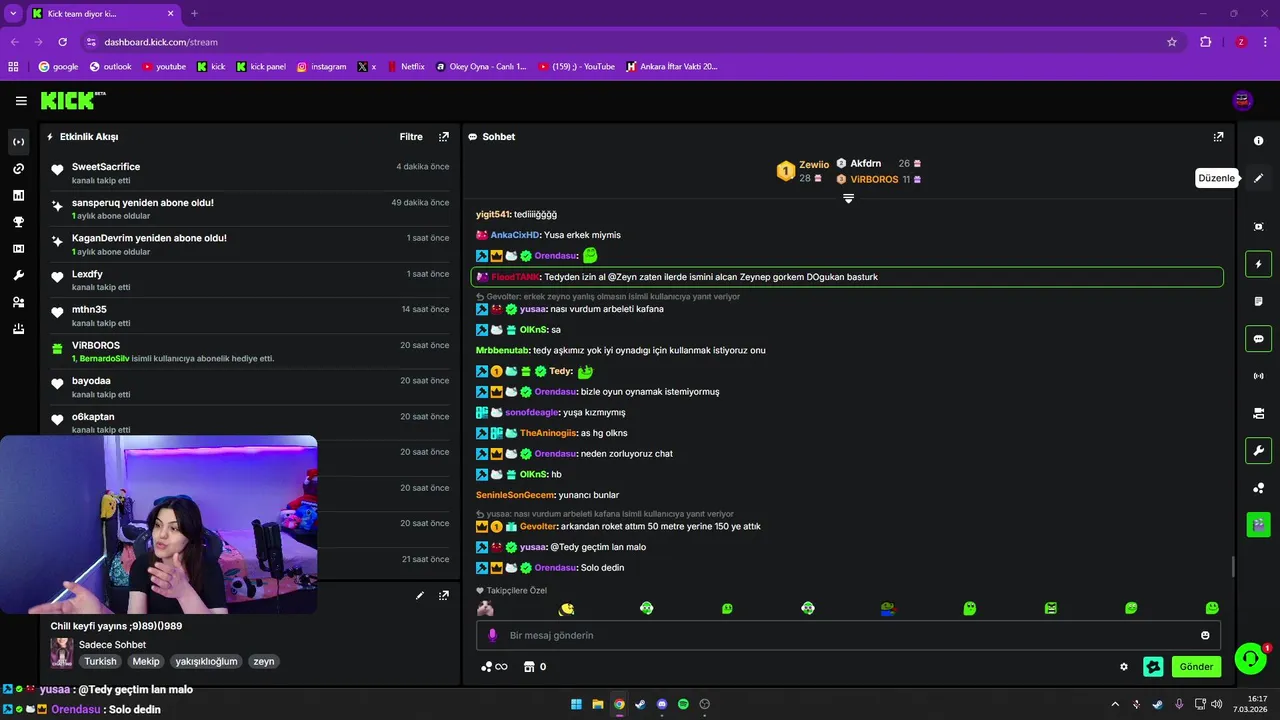Click the purple microphone icon in message box
Image resolution: width=1280 pixels, height=720 pixels.
coord(492,635)
